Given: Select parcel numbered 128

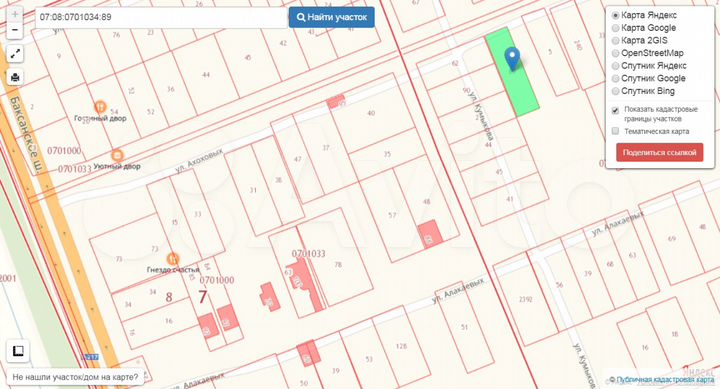Looking at the screenshot, I should point(401,346).
